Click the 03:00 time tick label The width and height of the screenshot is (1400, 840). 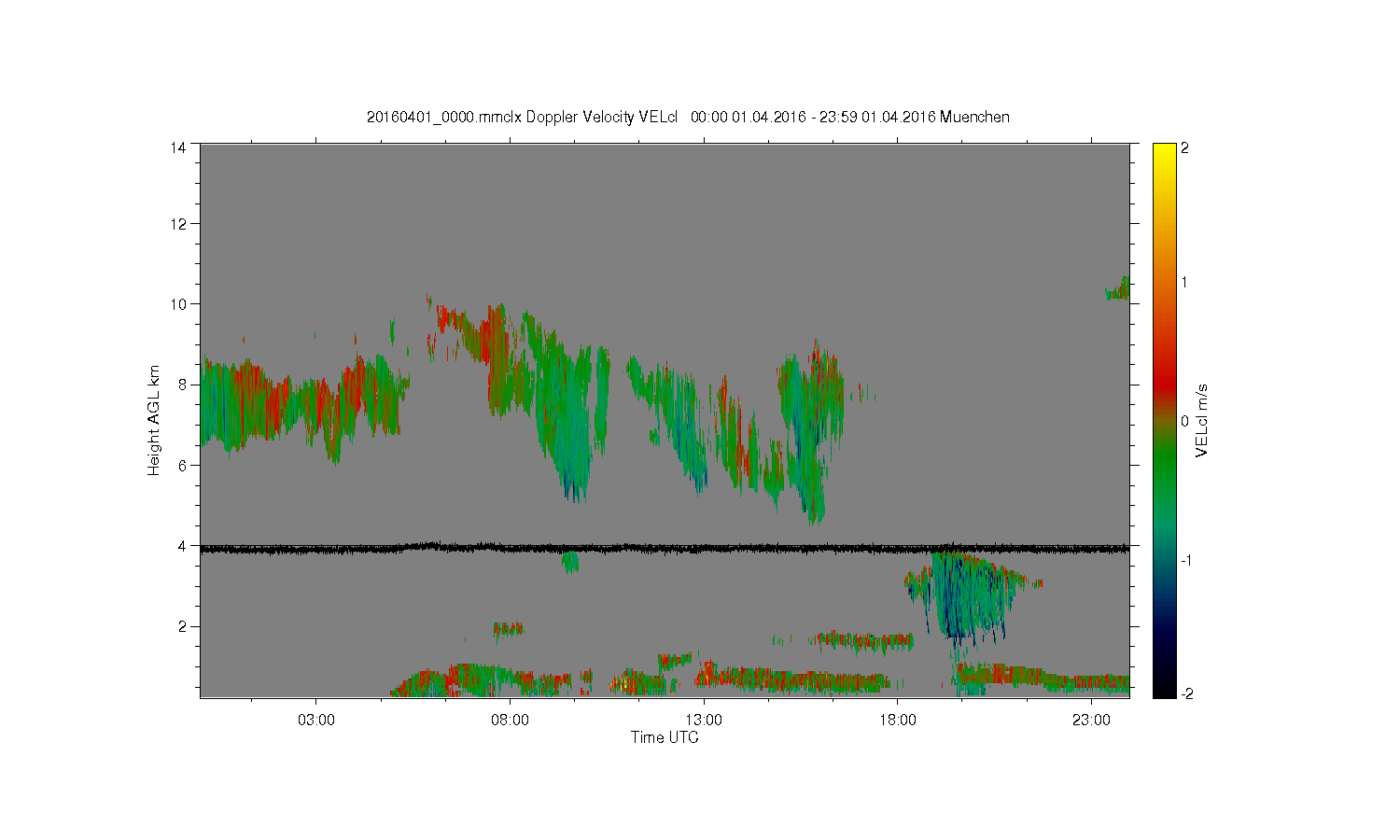[316, 721]
